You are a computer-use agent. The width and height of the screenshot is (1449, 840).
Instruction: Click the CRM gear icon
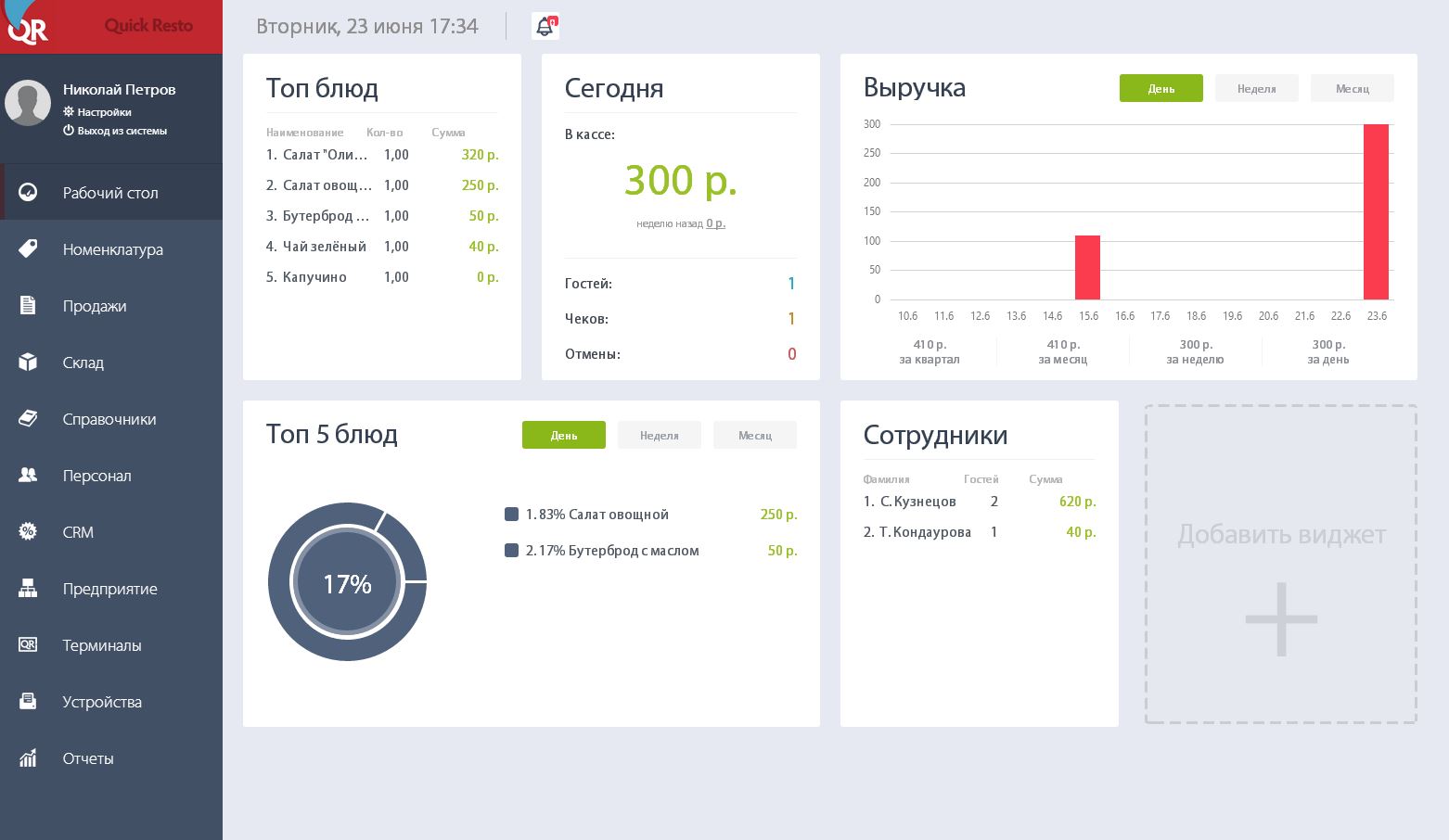point(28,531)
